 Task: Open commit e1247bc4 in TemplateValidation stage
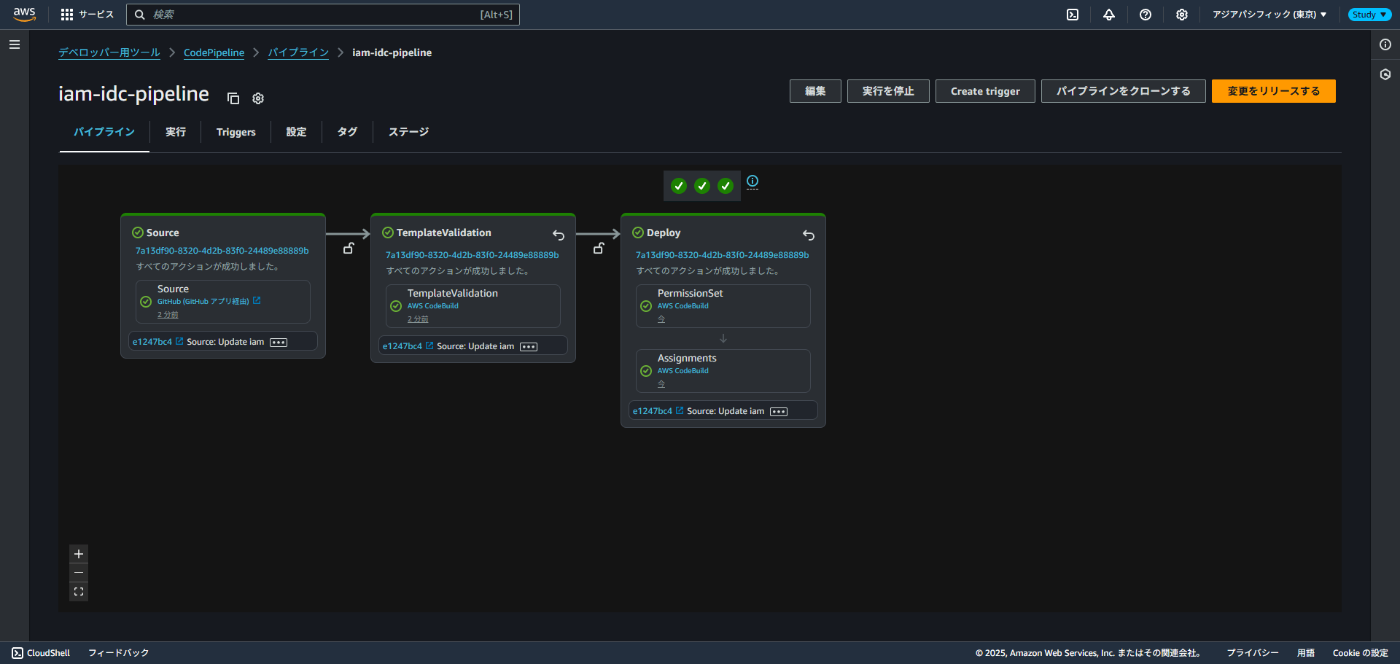coord(408,346)
